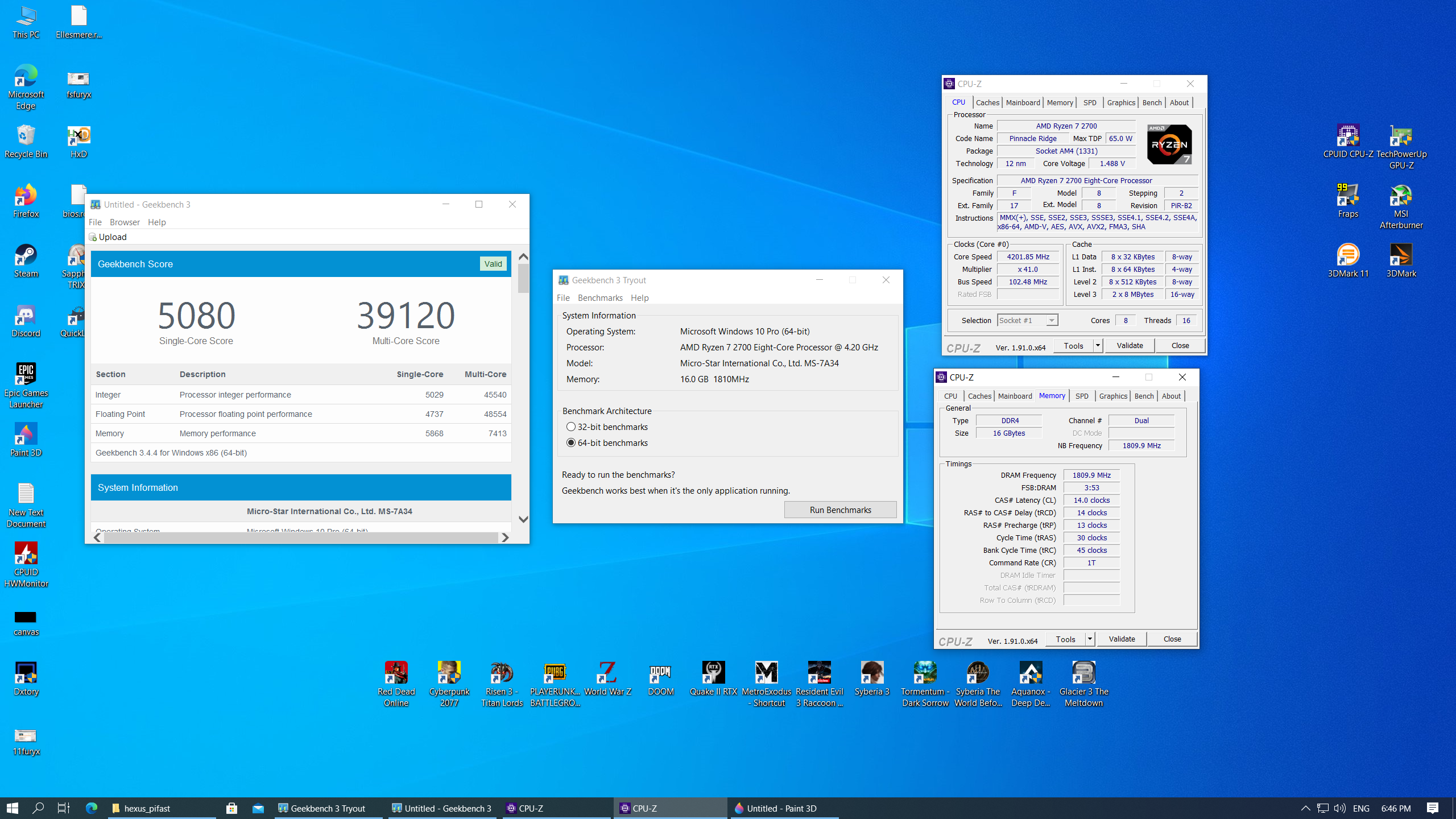The image size is (1456, 819).
Task: Open Steam from the desktop
Action: tap(26, 261)
